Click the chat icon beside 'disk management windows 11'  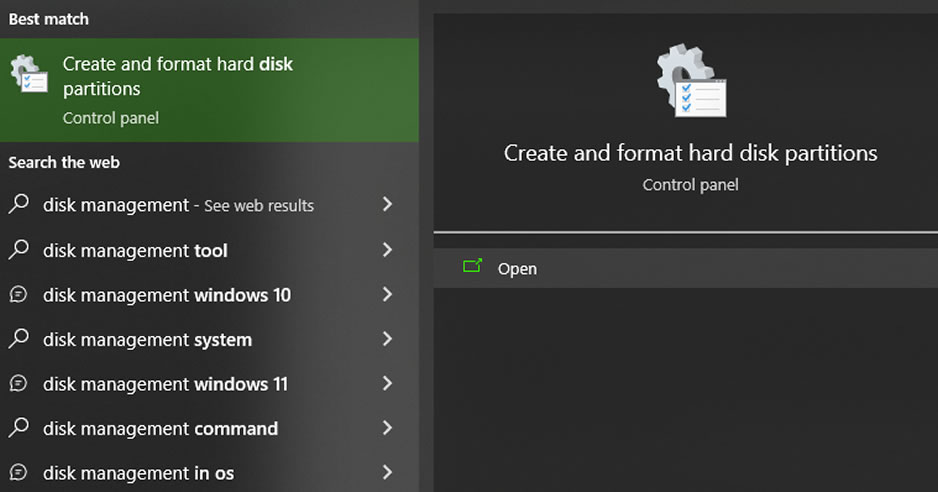(19, 383)
